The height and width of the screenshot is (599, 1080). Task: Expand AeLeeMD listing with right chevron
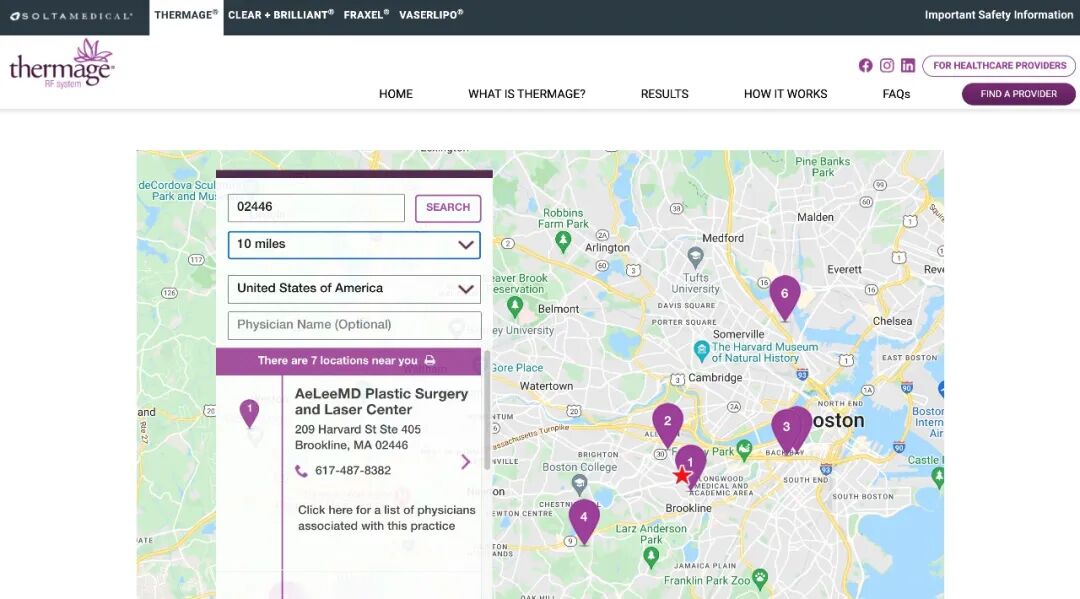(466, 461)
